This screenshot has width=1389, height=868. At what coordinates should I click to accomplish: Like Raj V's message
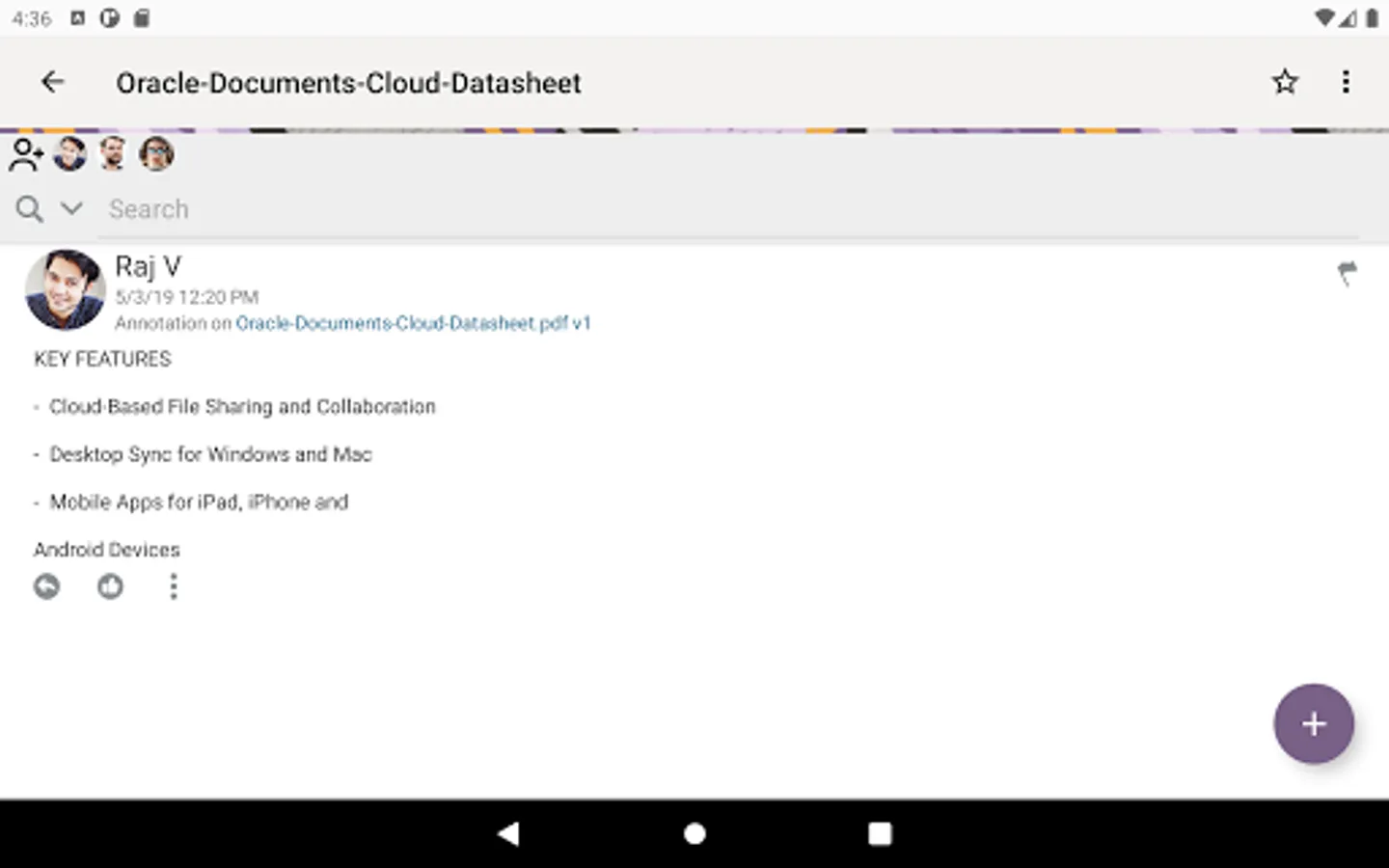110,586
